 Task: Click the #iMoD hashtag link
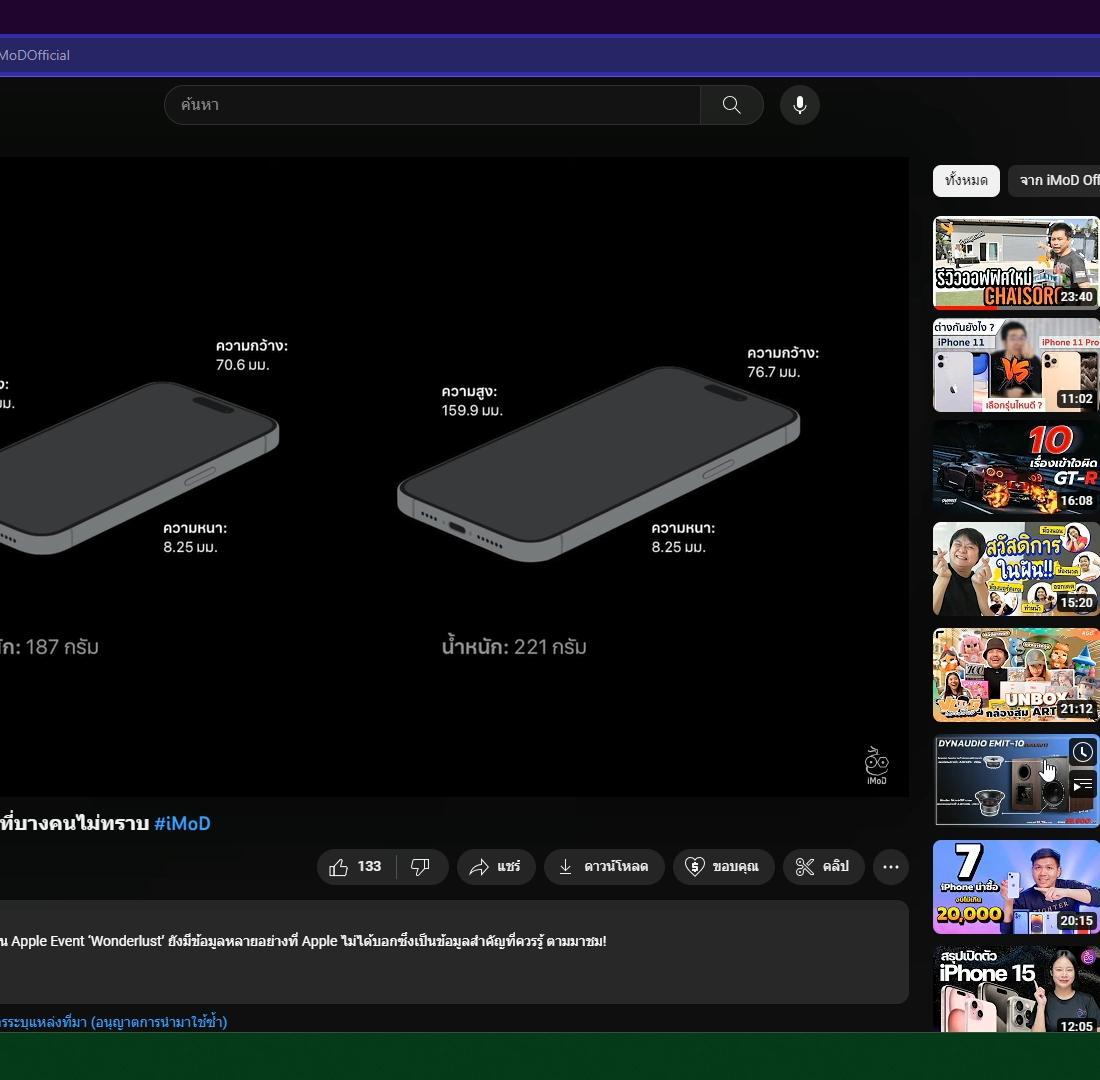click(x=182, y=823)
